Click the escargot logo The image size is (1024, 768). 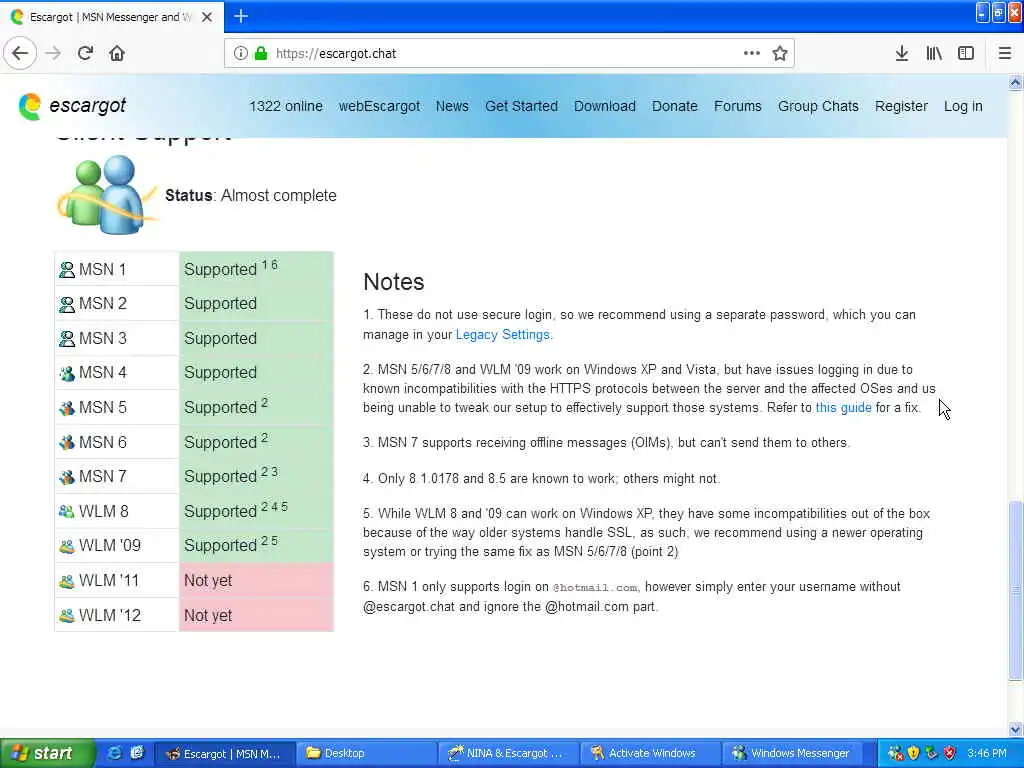pos(72,106)
